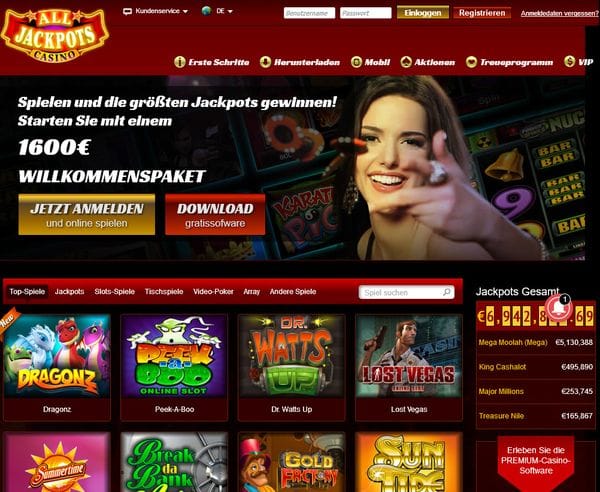Click the spade icon beside Aktionen

click(406, 62)
